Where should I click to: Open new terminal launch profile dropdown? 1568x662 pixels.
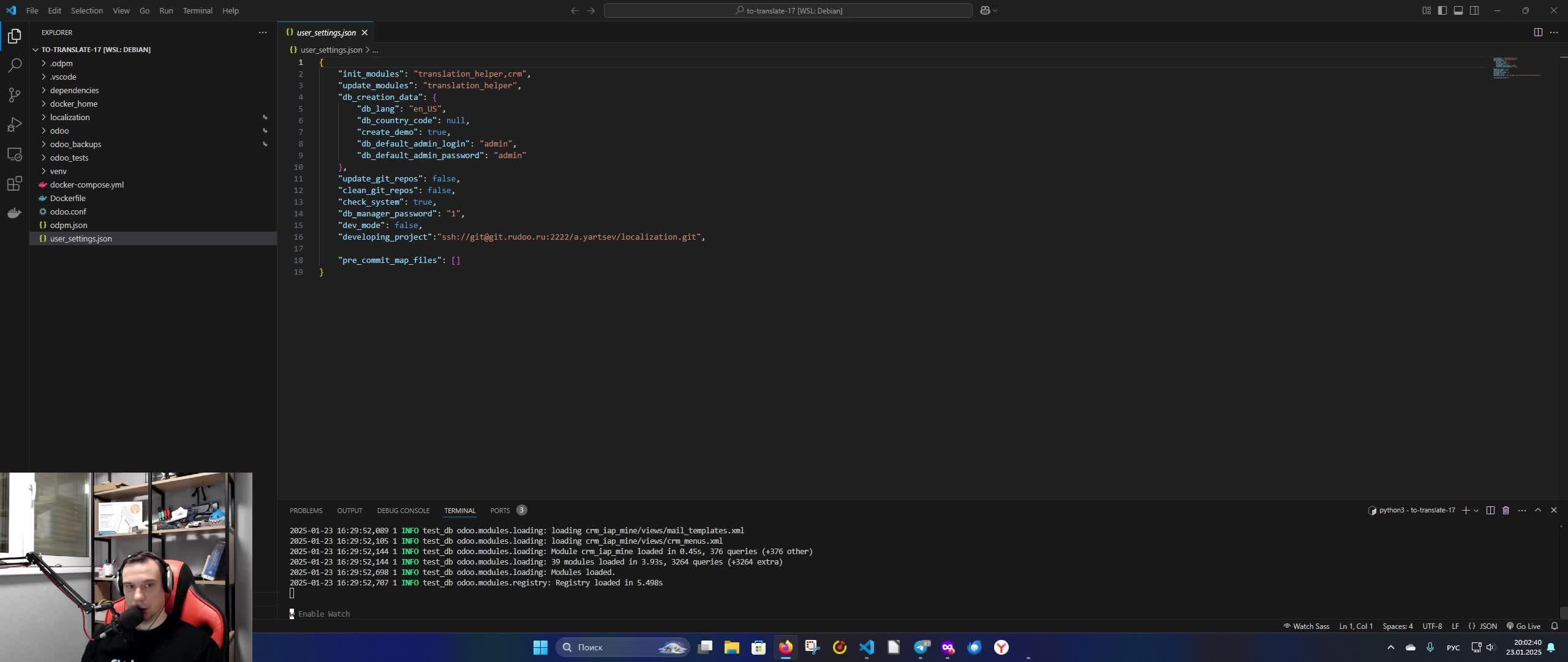click(1476, 510)
